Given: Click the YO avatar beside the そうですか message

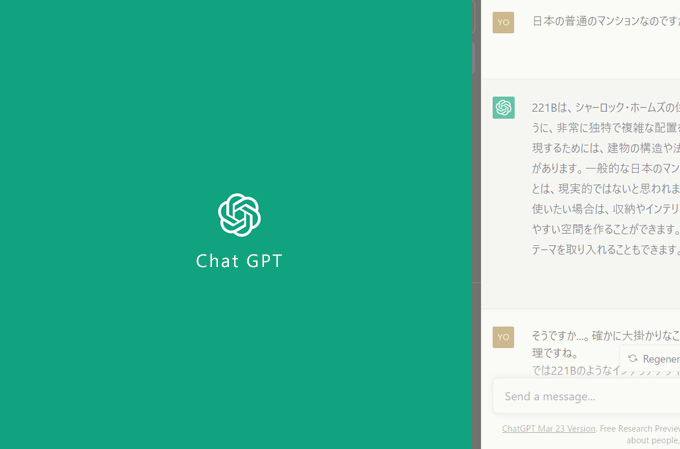Looking at the screenshot, I should coord(503,337).
